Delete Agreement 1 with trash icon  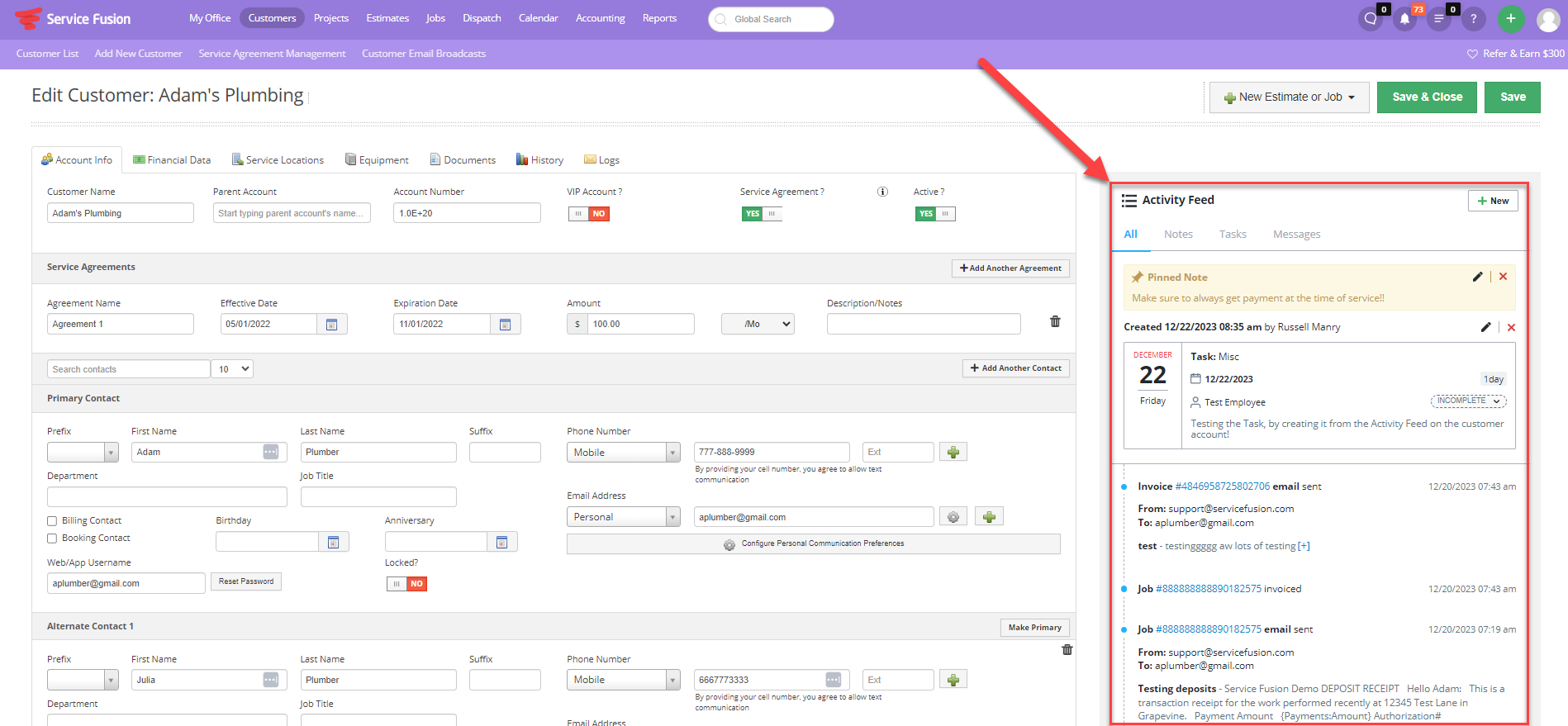coord(1055,321)
